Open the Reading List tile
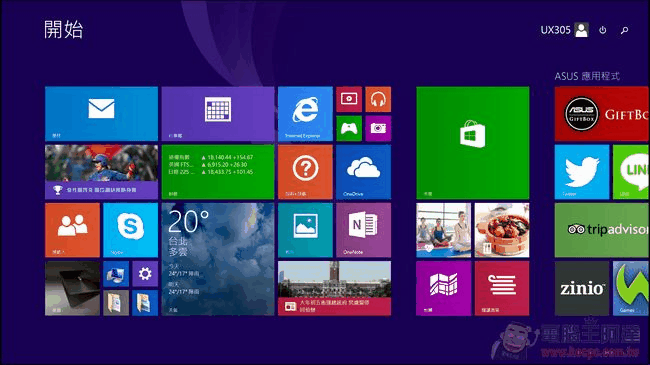The image size is (650, 365). tap(502, 288)
